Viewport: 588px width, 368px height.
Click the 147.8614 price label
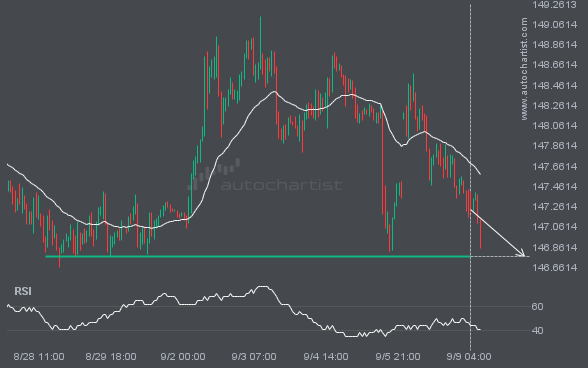coord(554,146)
